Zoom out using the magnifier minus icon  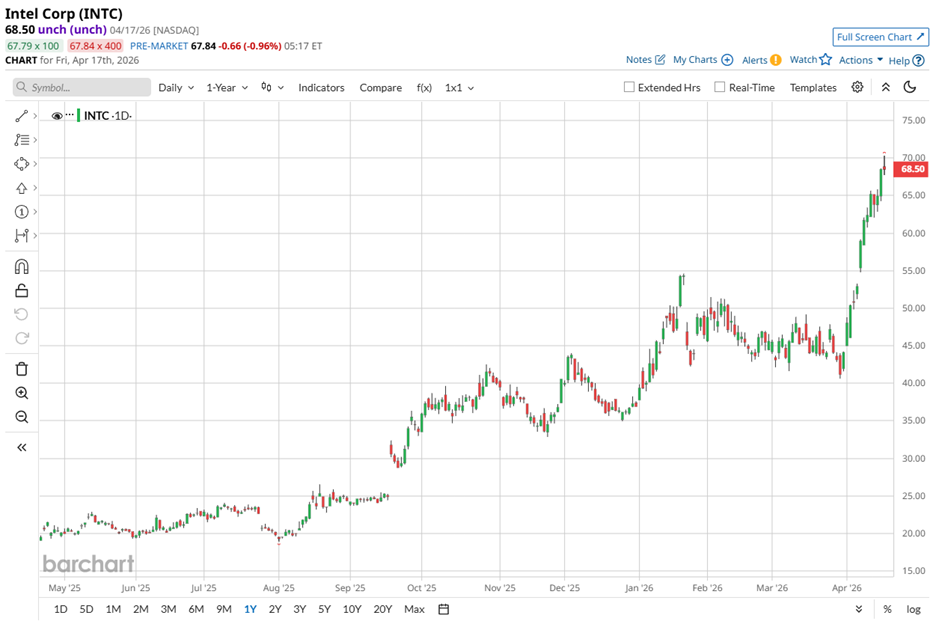tap(22, 417)
